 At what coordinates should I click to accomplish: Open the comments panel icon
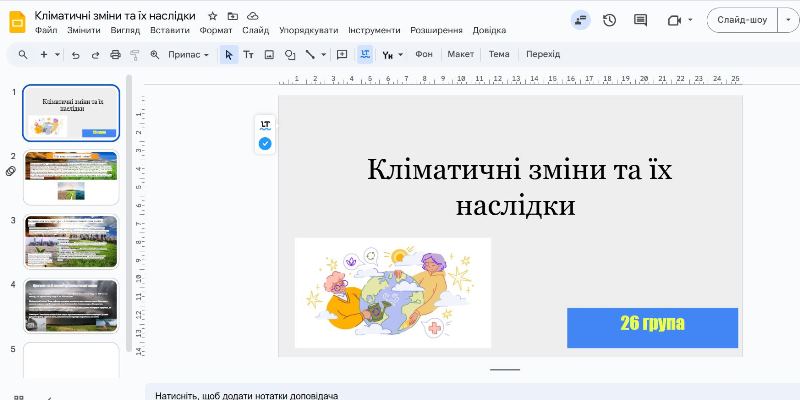[x=641, y=20]
